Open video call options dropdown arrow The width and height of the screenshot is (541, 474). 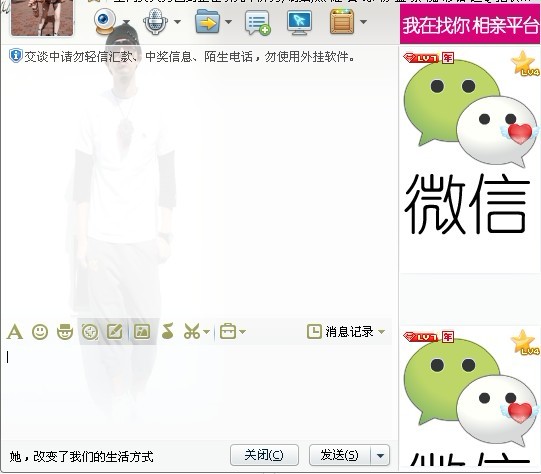tap(126, 22)
